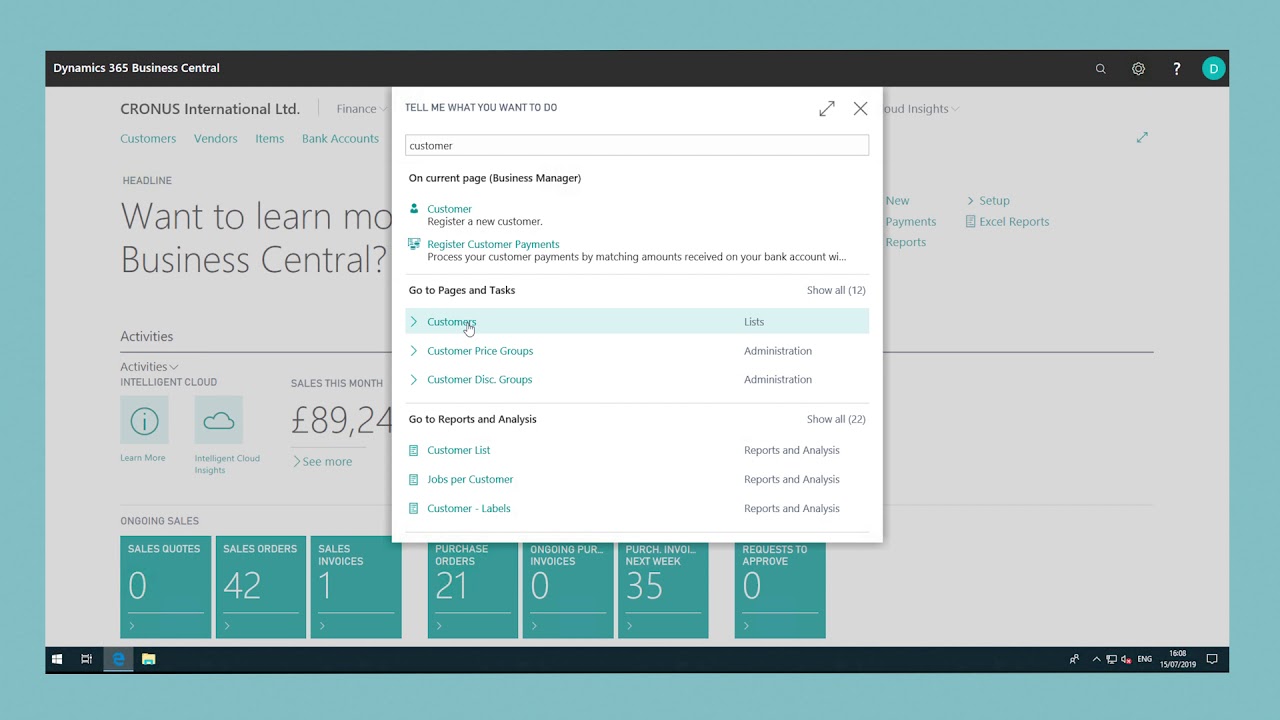Expand the Activities dropdown

149,367
